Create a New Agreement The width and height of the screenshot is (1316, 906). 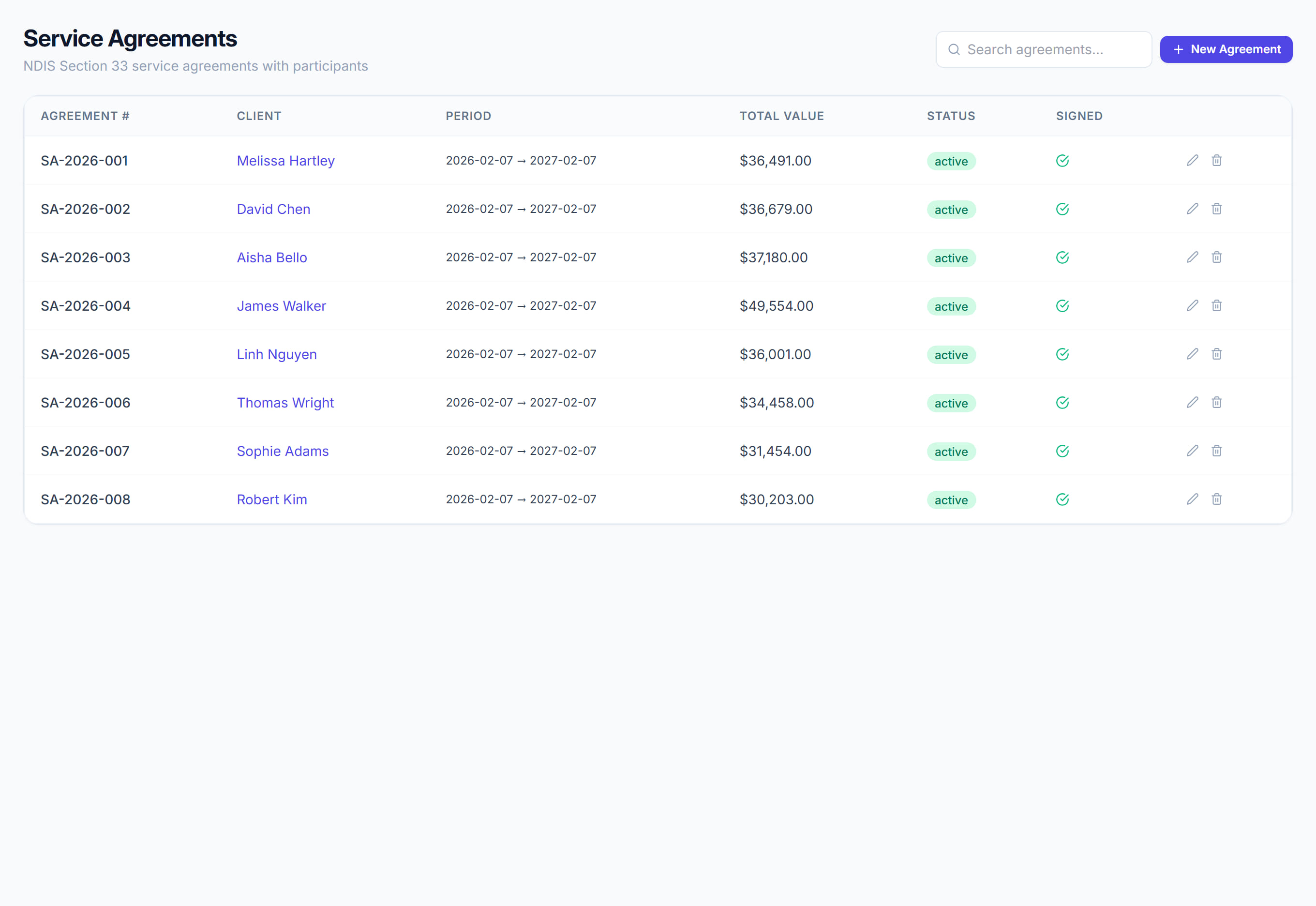pyautogui.click(x=1226, y=49)
